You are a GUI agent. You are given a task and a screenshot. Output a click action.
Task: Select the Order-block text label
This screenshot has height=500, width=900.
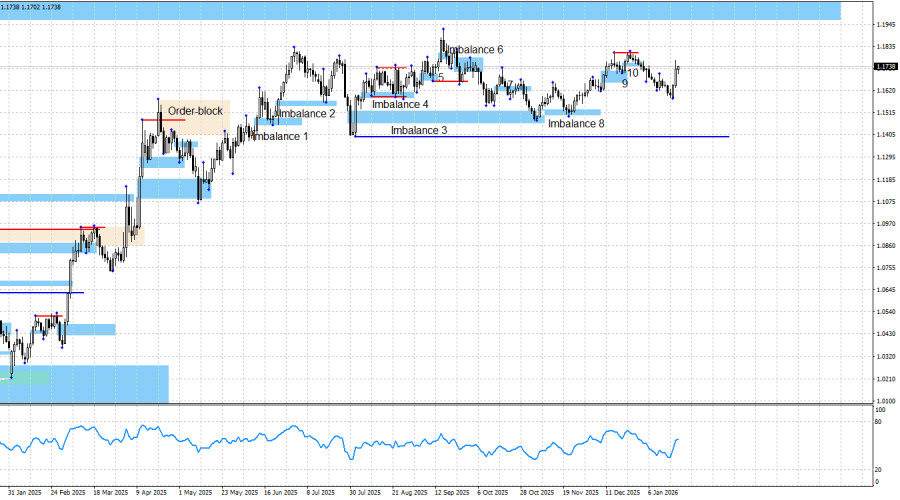pyautogui.click(x=195, y=111)
